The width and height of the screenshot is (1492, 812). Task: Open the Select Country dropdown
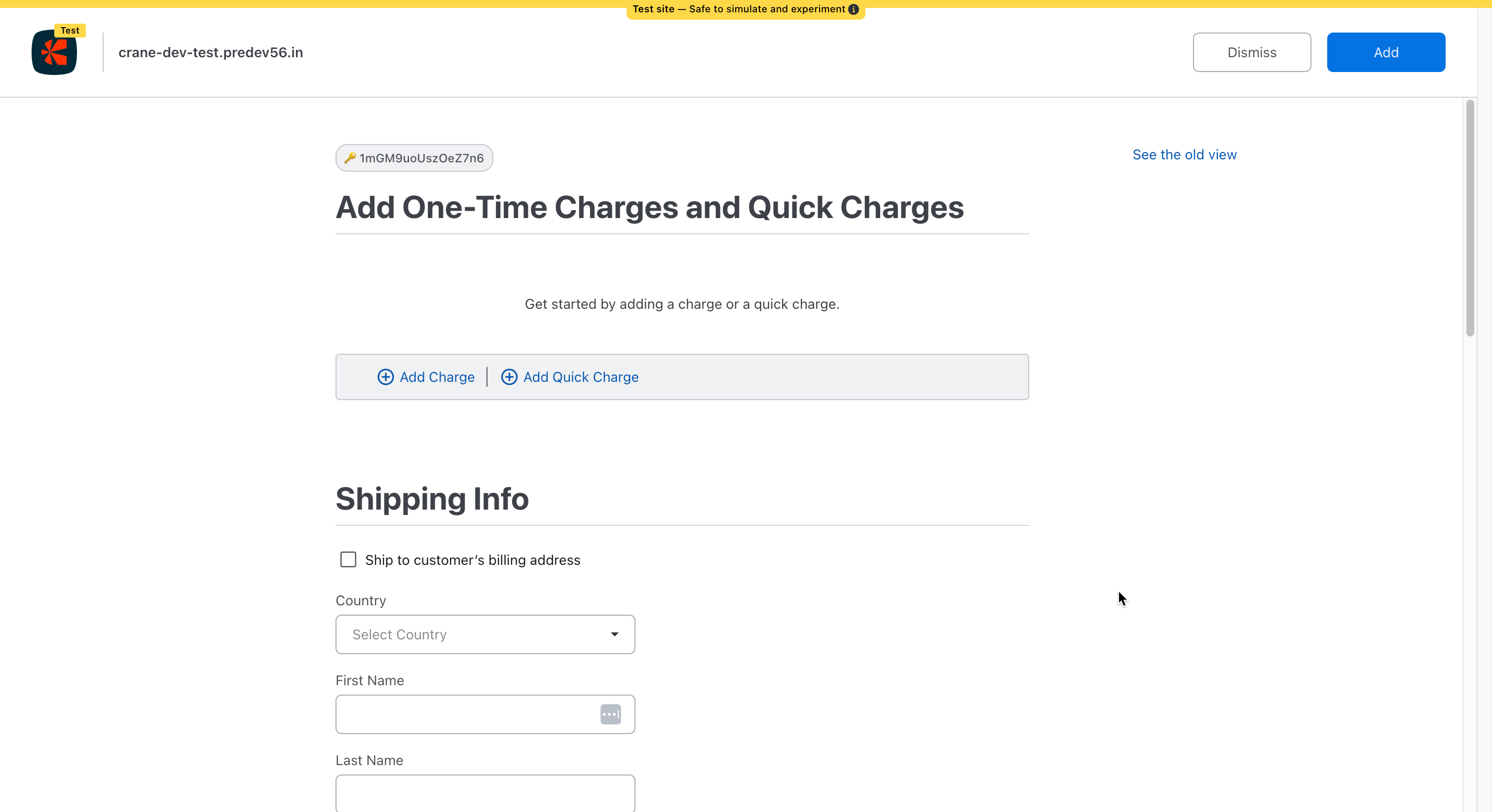485,634
